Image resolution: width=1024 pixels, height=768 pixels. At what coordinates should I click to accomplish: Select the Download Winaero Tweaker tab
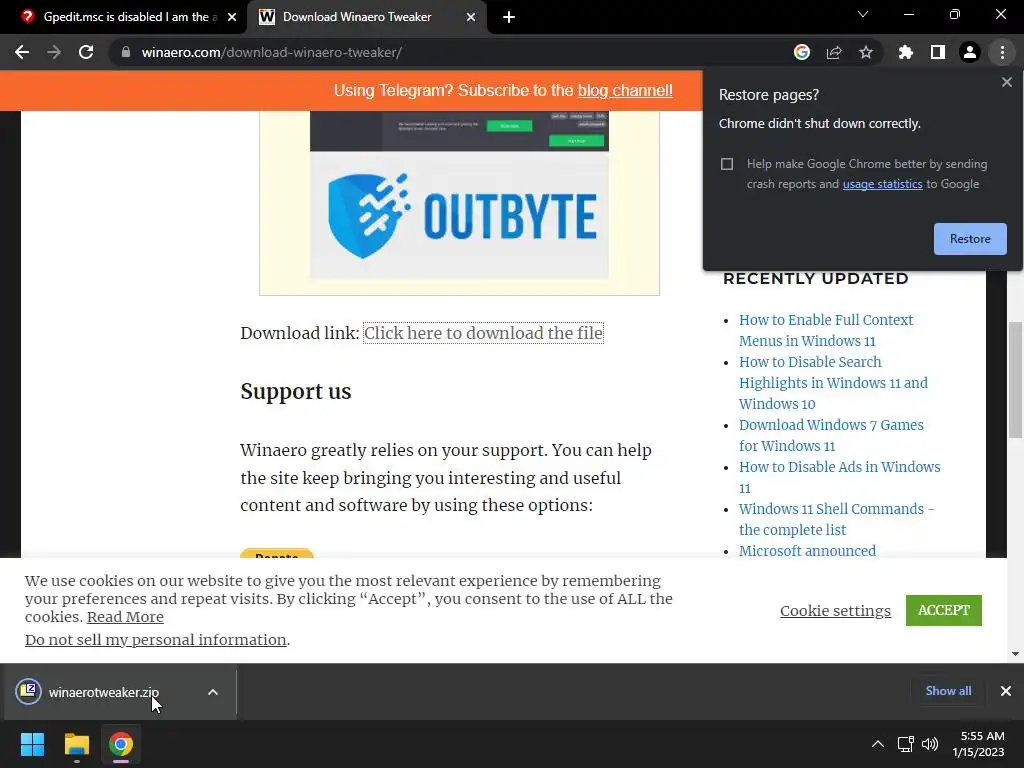click(x=367, y=18)
